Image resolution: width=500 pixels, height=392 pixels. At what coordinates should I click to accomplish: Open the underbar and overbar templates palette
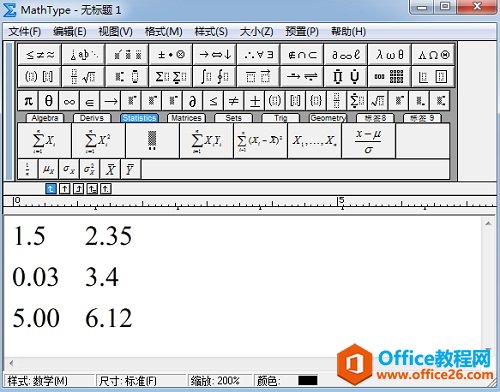(x=259, y=77)
